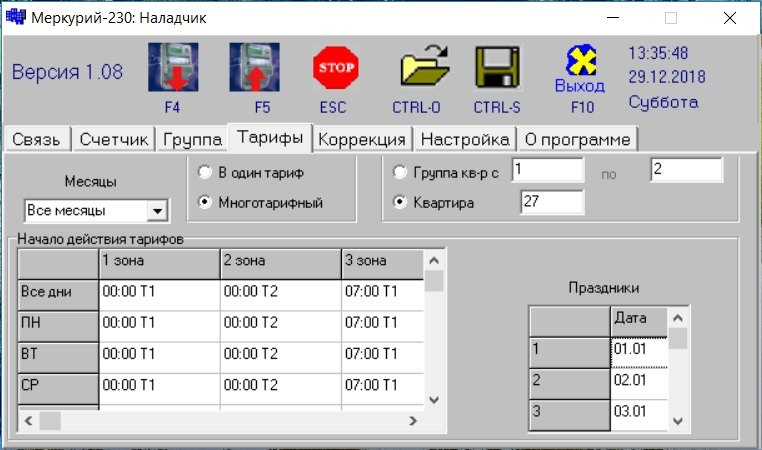Select the Группа кв-р с radio button

point(399,172)
